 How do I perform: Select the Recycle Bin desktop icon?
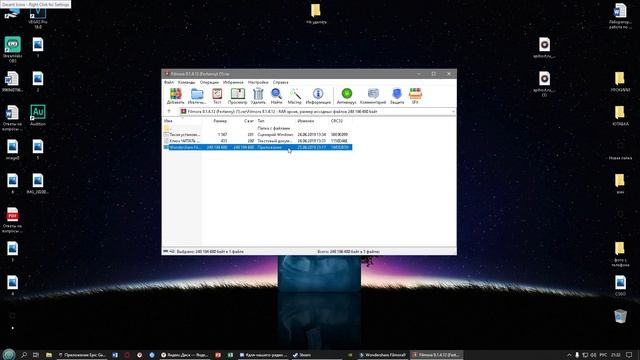coord(620,316)
